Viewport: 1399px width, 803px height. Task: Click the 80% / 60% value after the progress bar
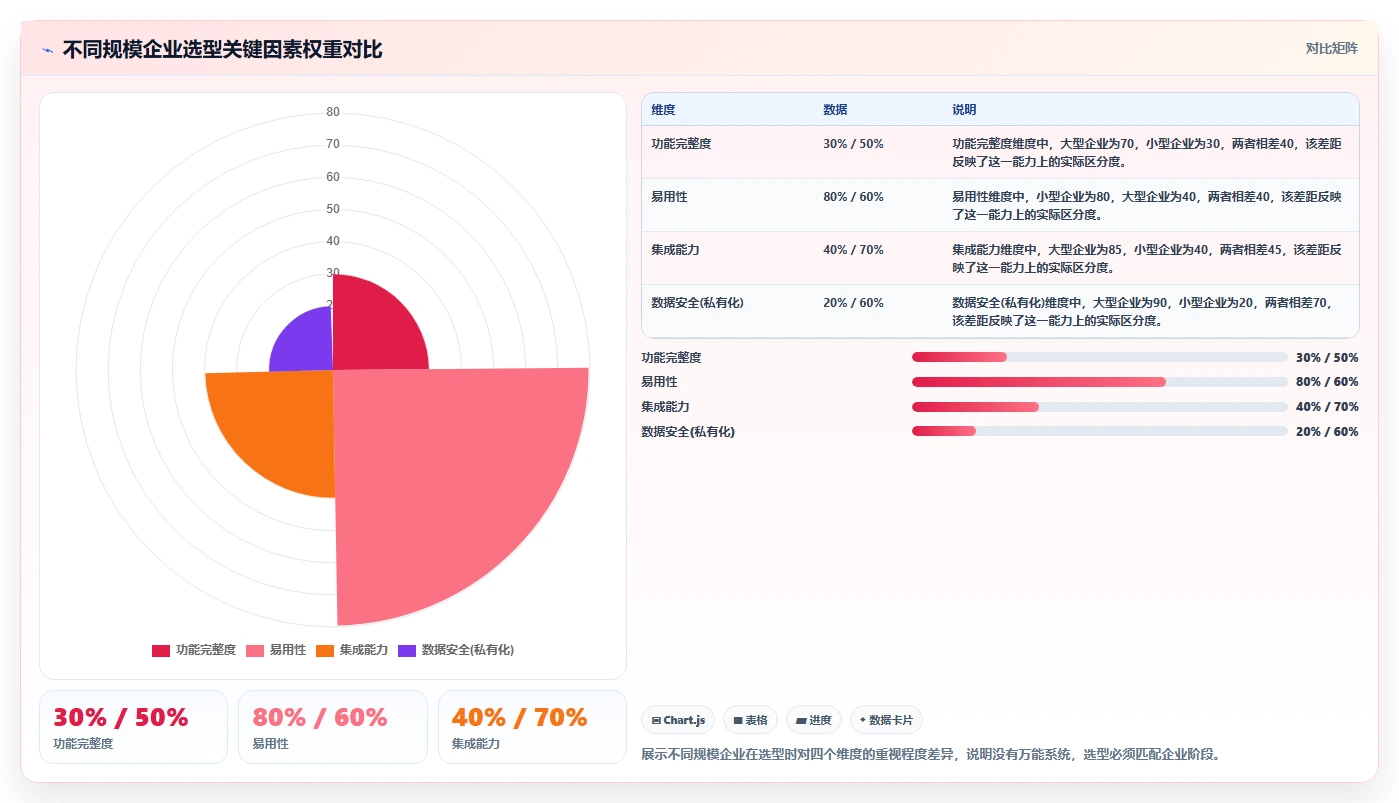[x=1327, y=382]
